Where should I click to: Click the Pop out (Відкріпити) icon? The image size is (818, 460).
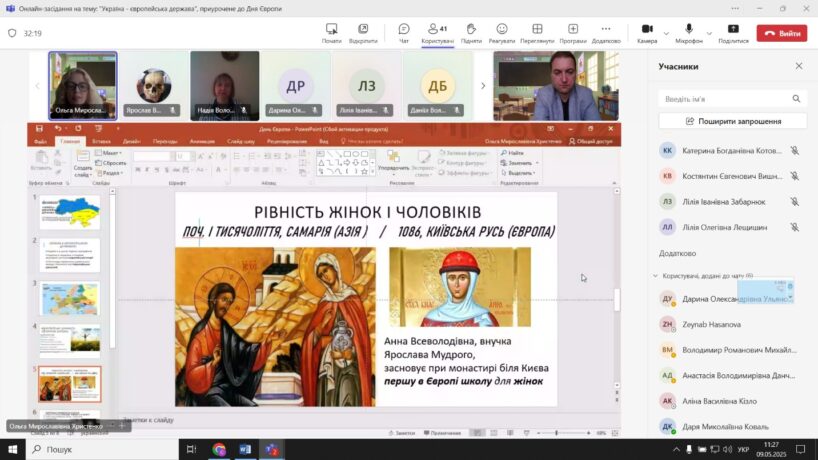click(363, 32)
